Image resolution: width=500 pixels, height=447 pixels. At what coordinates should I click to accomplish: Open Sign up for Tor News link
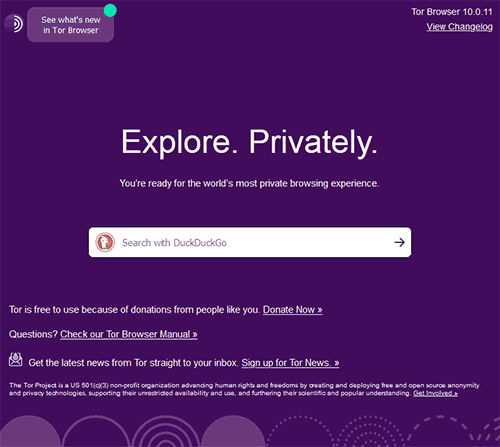pyautogui.click(x=290, y=363)
